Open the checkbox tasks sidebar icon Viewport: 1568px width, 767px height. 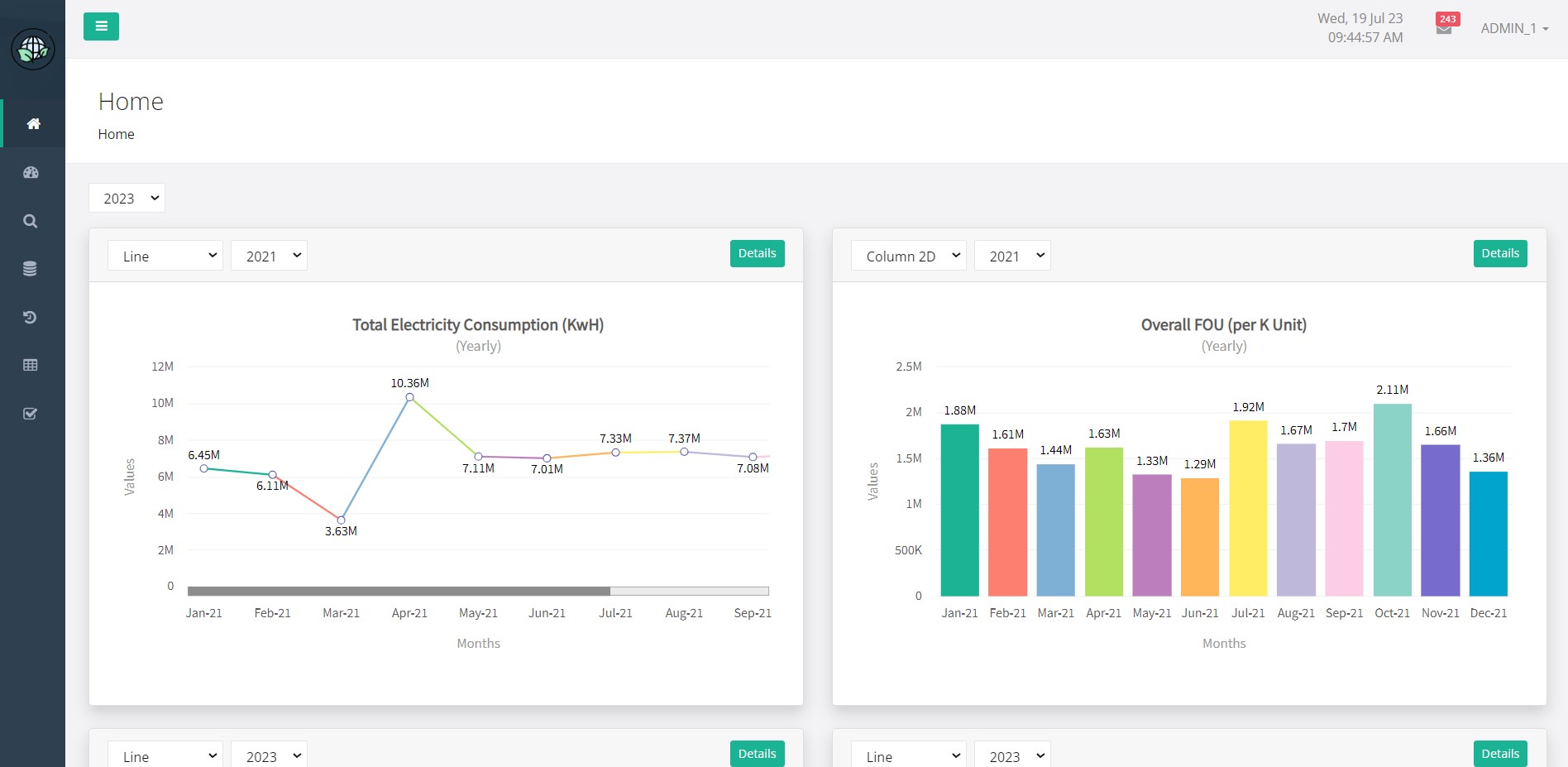click(x=31, y=413)
